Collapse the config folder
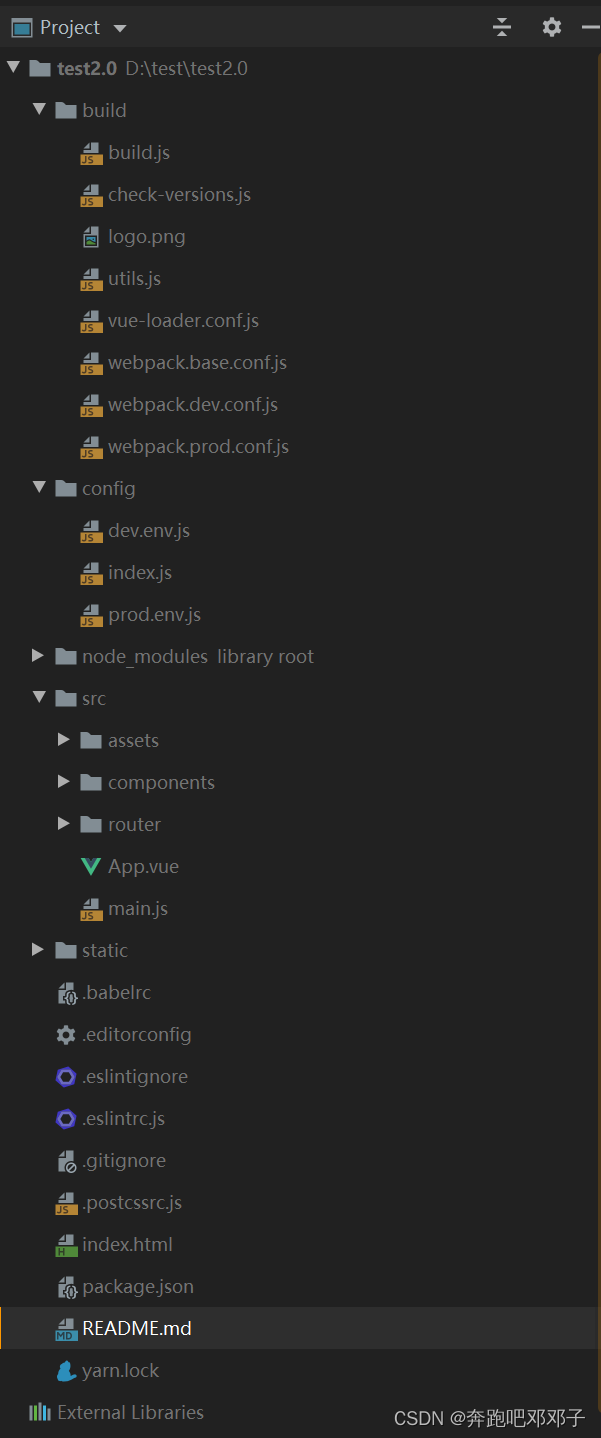 point(39,488)
